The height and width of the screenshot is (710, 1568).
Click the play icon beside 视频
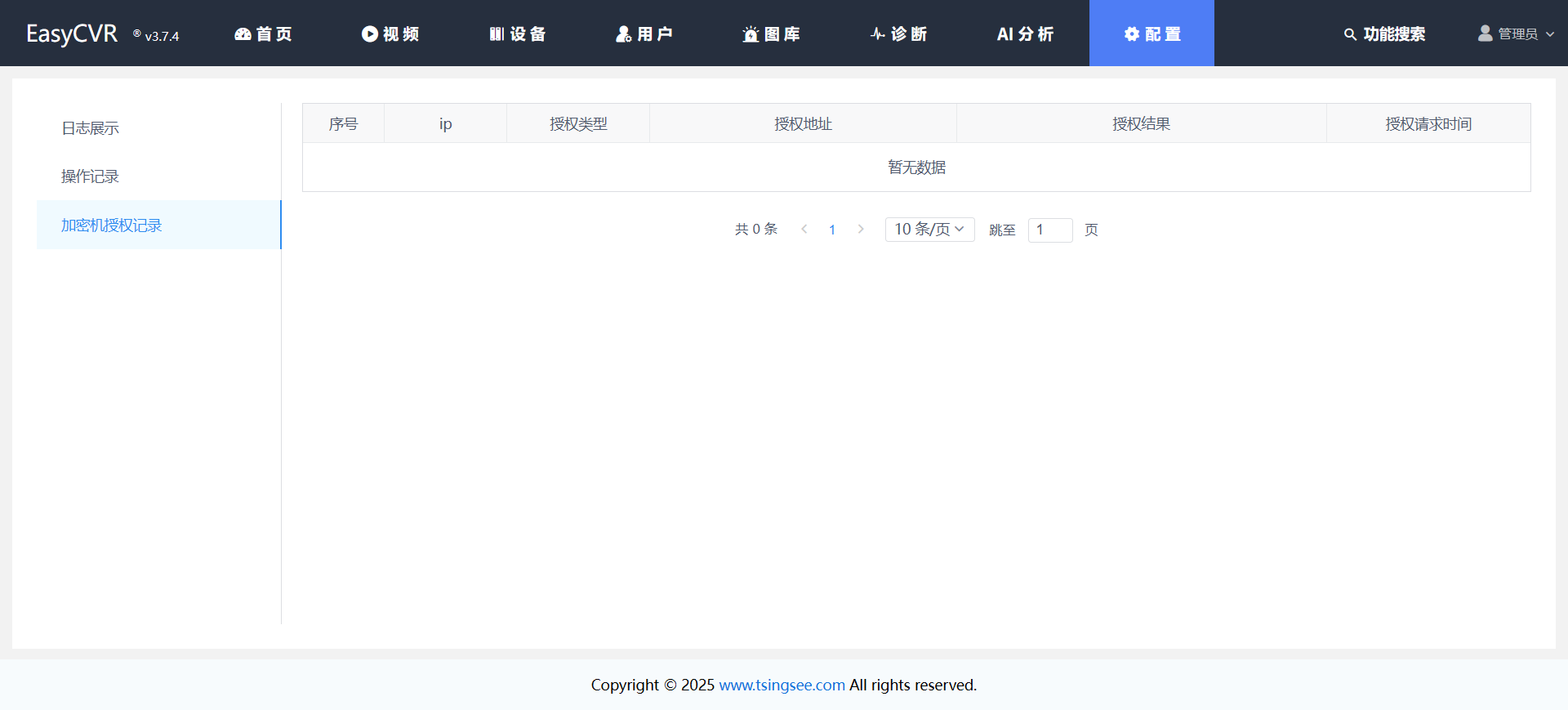pos(369,34)
